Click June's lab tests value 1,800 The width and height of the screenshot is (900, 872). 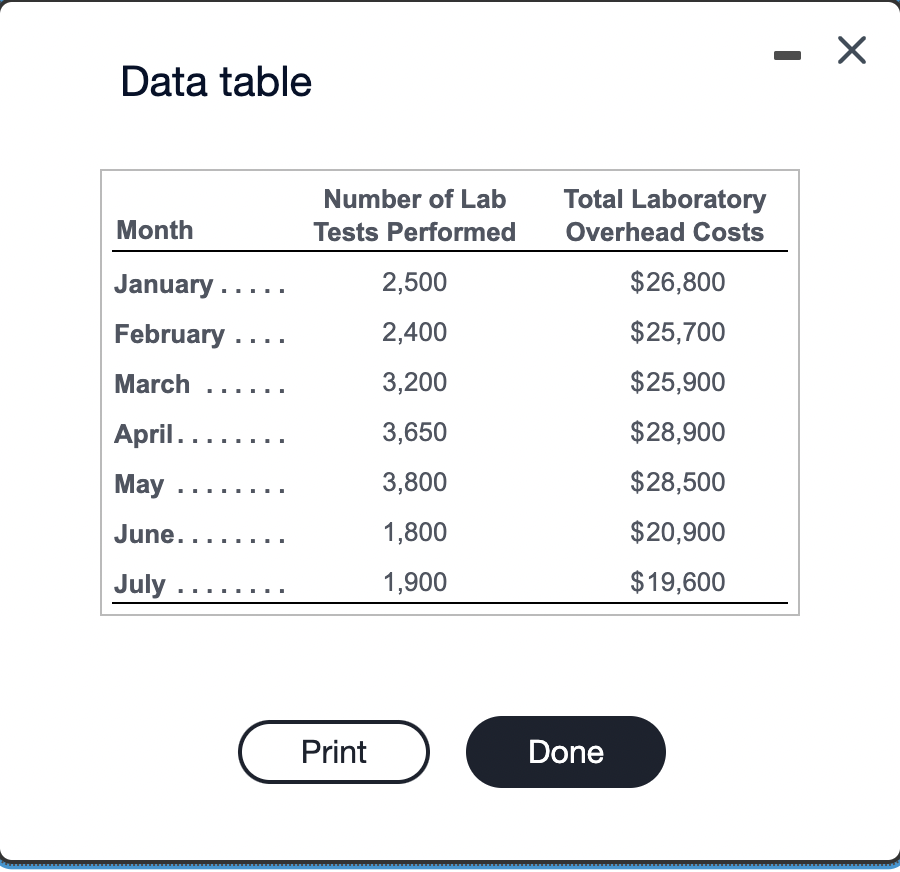click(414, 532)
